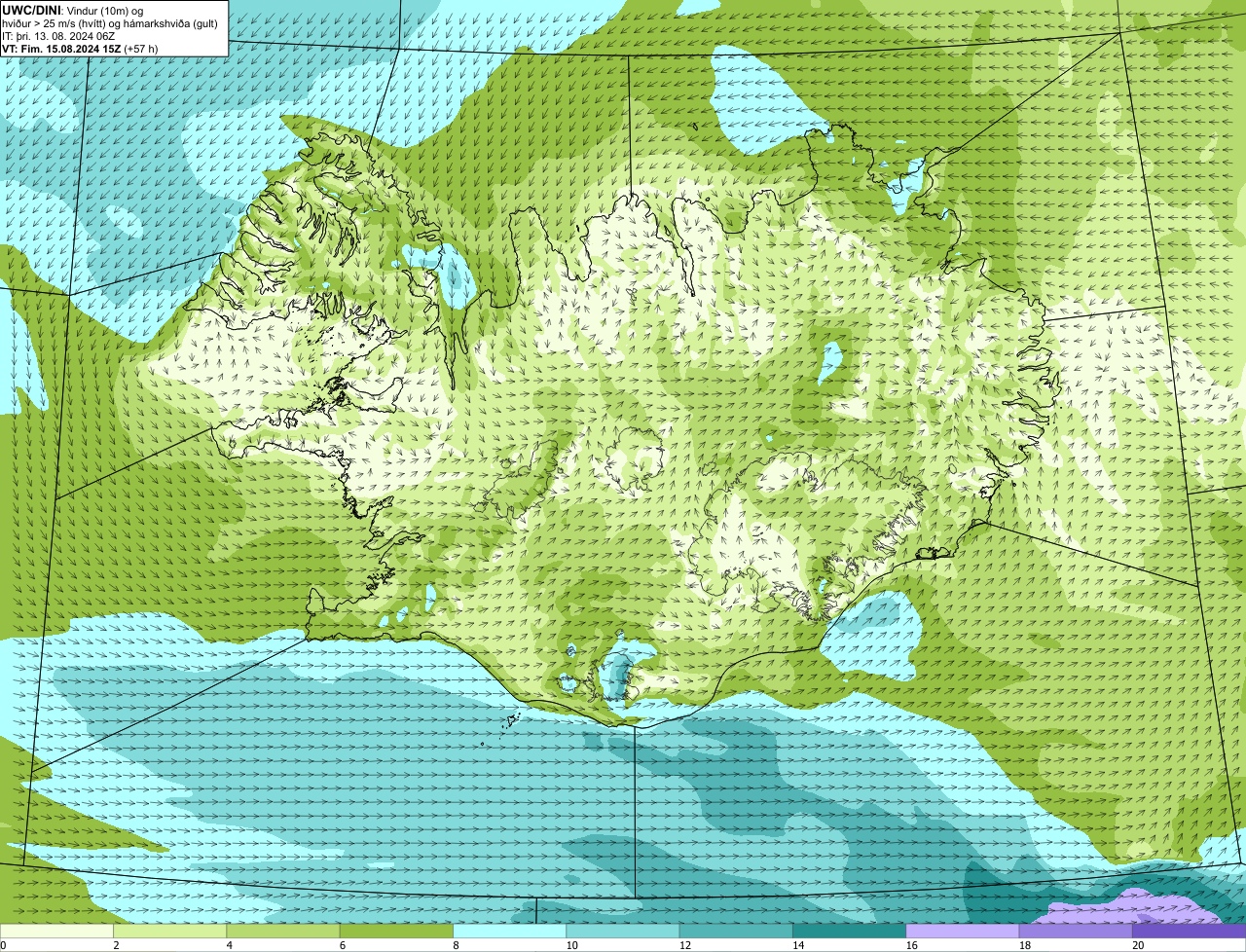Click the 'UWC/DINI' title text
Image resolution: width=1246 pixels, height=952 pixels.
tap(31, 11)
